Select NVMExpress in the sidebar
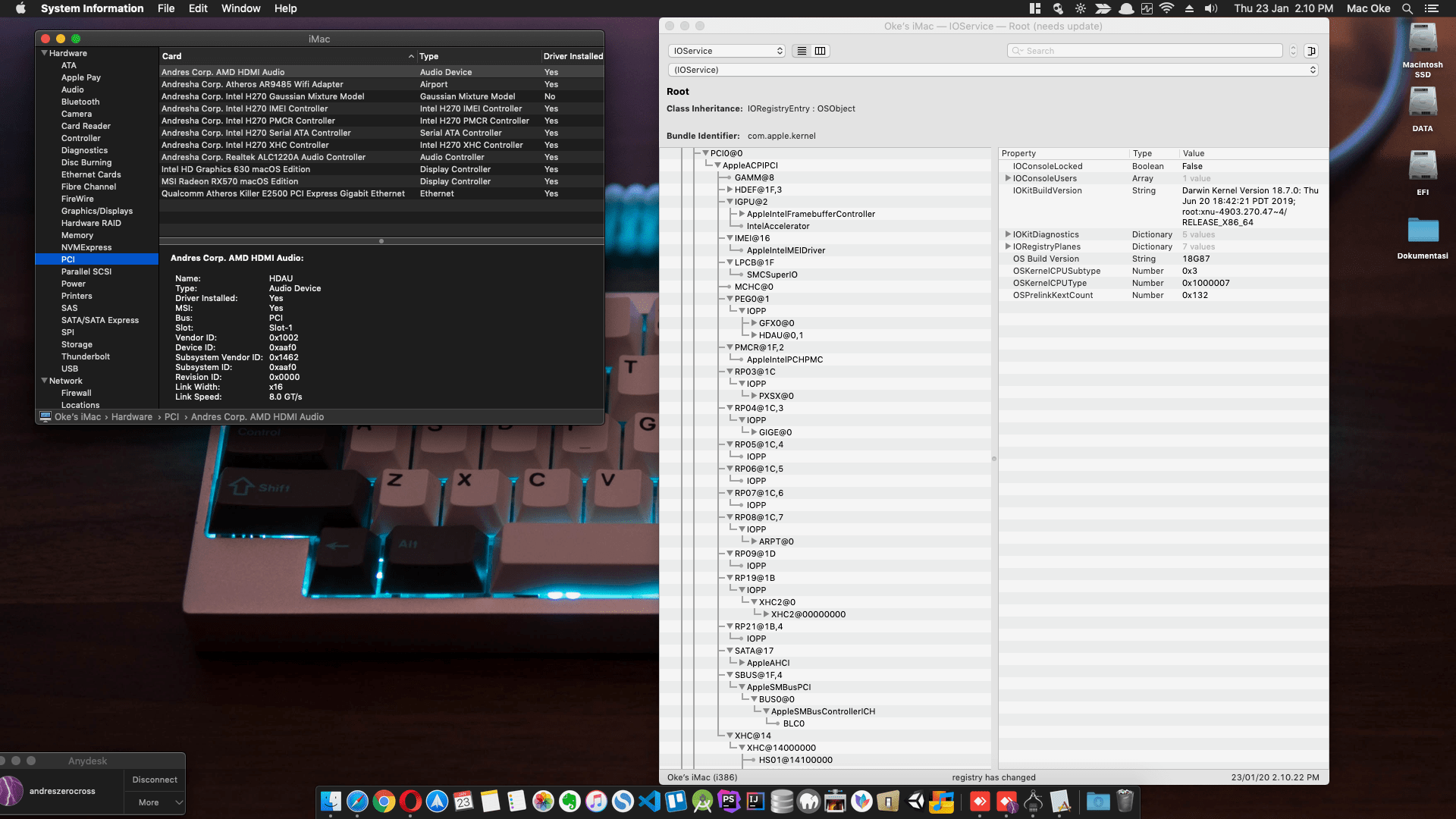The width and height of the screenshot is (1456, 819). [97, 247]
